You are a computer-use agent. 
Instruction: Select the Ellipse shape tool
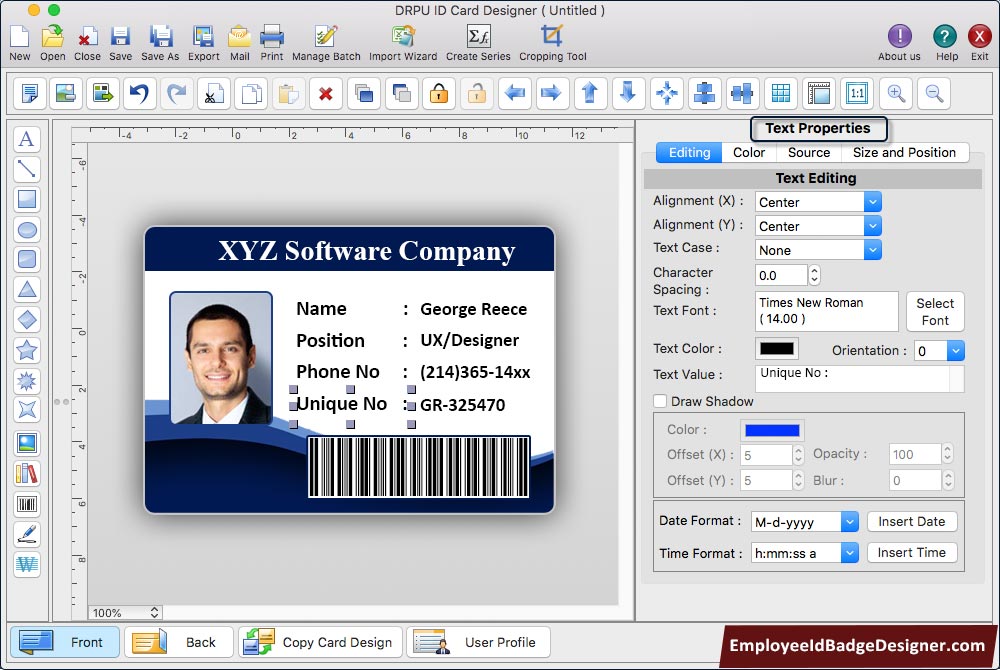tap(27, 229)
